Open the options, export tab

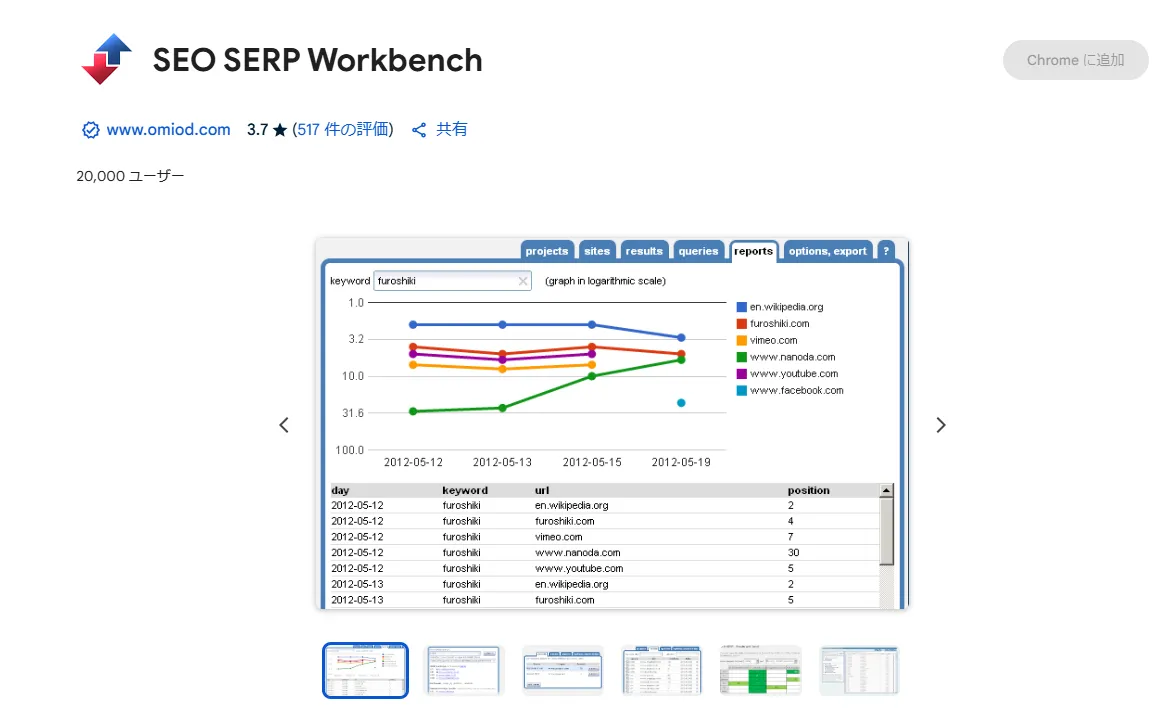pyautogui.click(x=827, y=251)
